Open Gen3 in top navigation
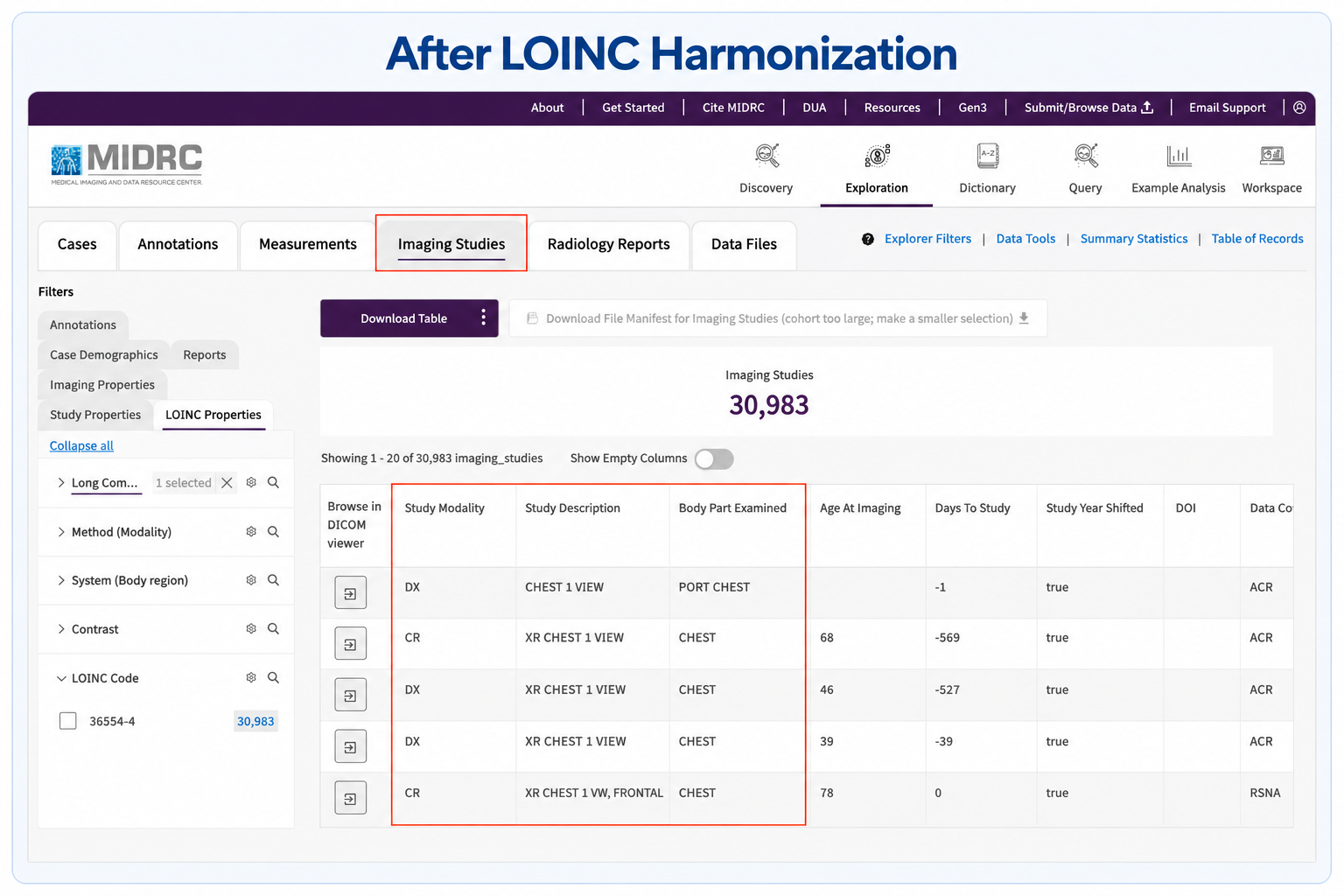Image resolution: width=1344 pixels, height=896 pixels. click(972, 108)
